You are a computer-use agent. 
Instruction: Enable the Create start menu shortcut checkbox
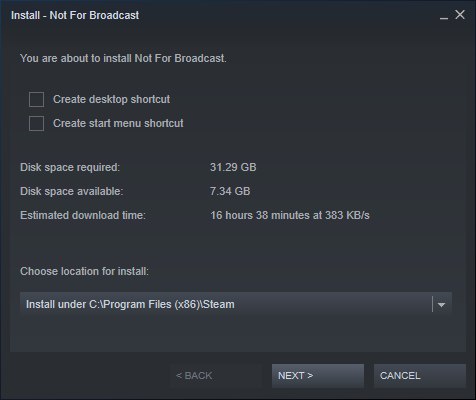coord(36,123)
